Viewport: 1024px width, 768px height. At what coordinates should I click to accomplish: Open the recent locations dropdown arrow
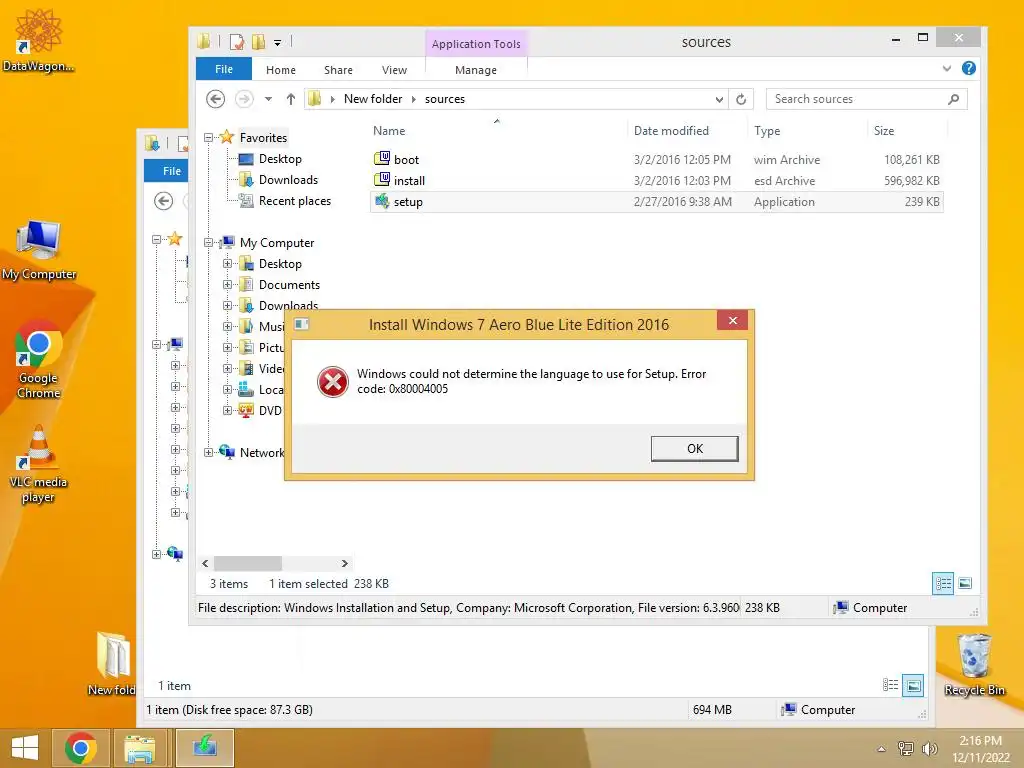[x=268, y=99]
